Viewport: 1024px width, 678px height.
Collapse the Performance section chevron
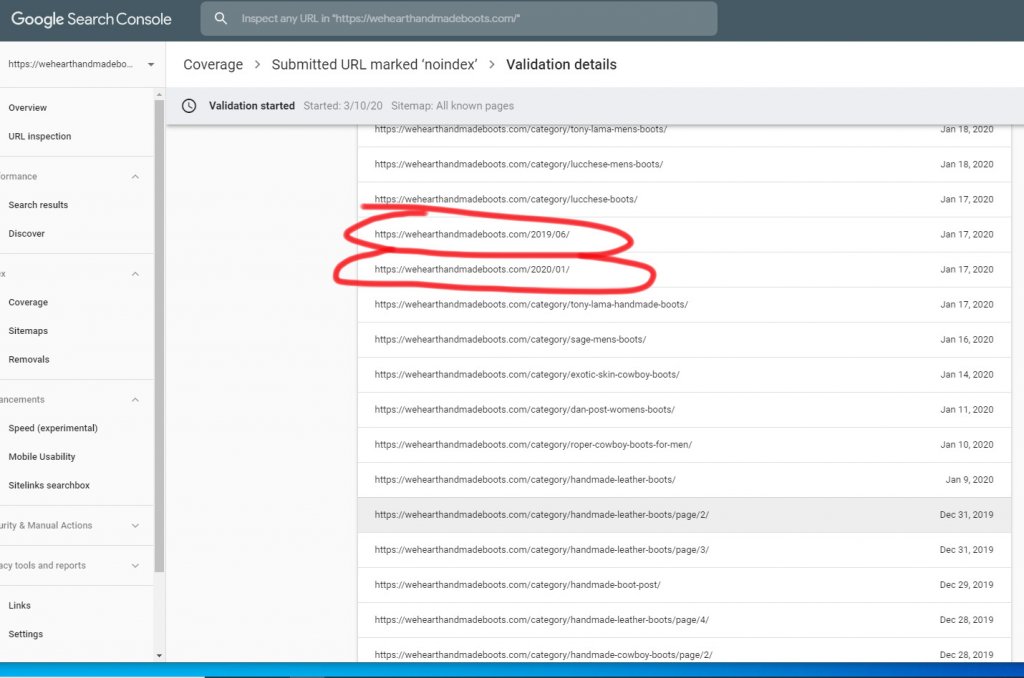135,177
